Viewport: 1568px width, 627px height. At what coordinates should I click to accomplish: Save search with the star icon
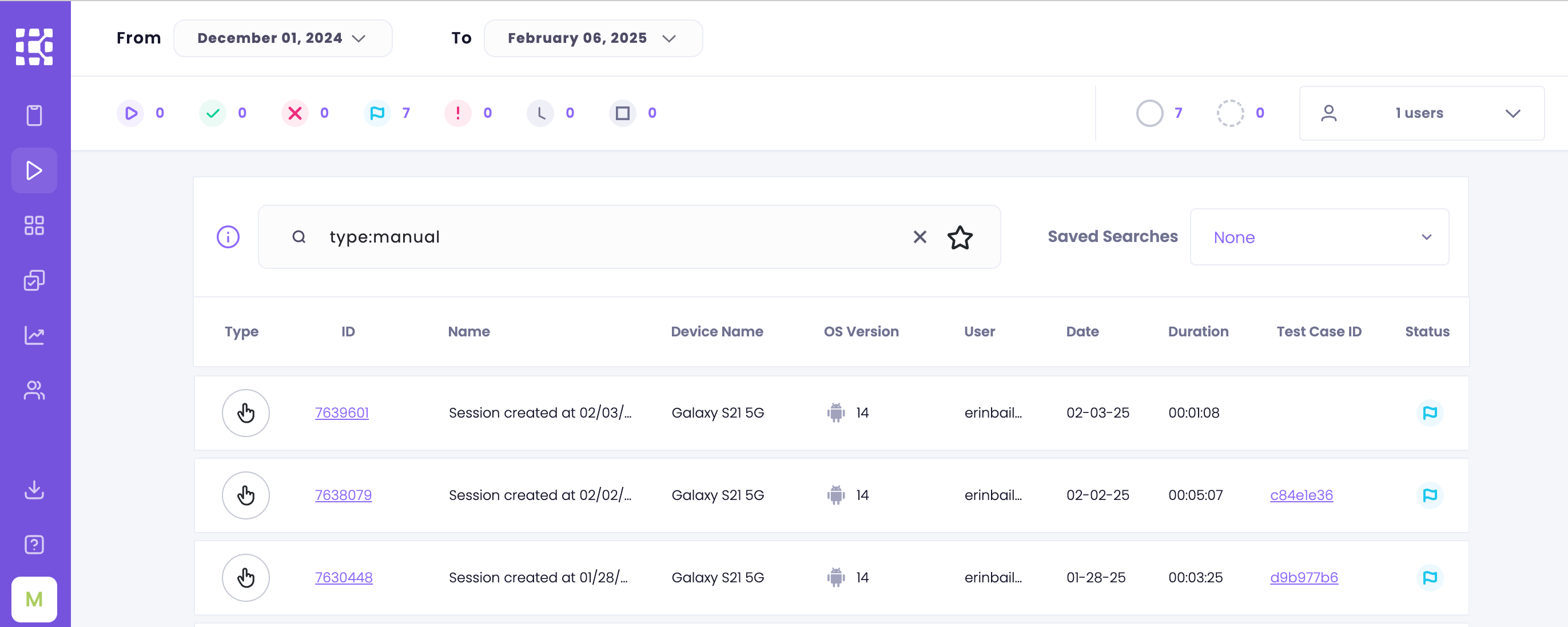pos(960,237)
